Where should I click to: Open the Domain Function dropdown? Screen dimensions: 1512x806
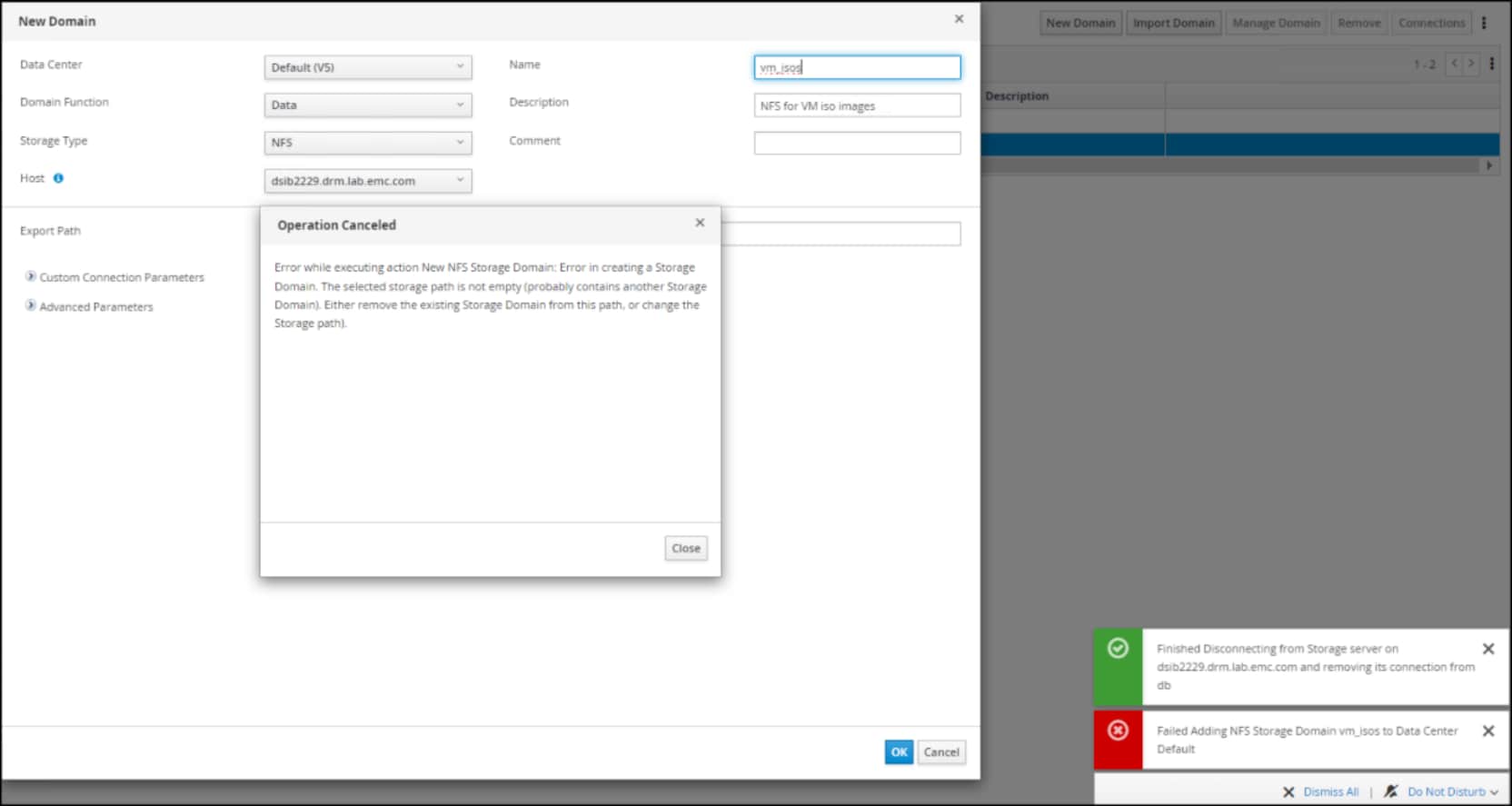[368, 105]
